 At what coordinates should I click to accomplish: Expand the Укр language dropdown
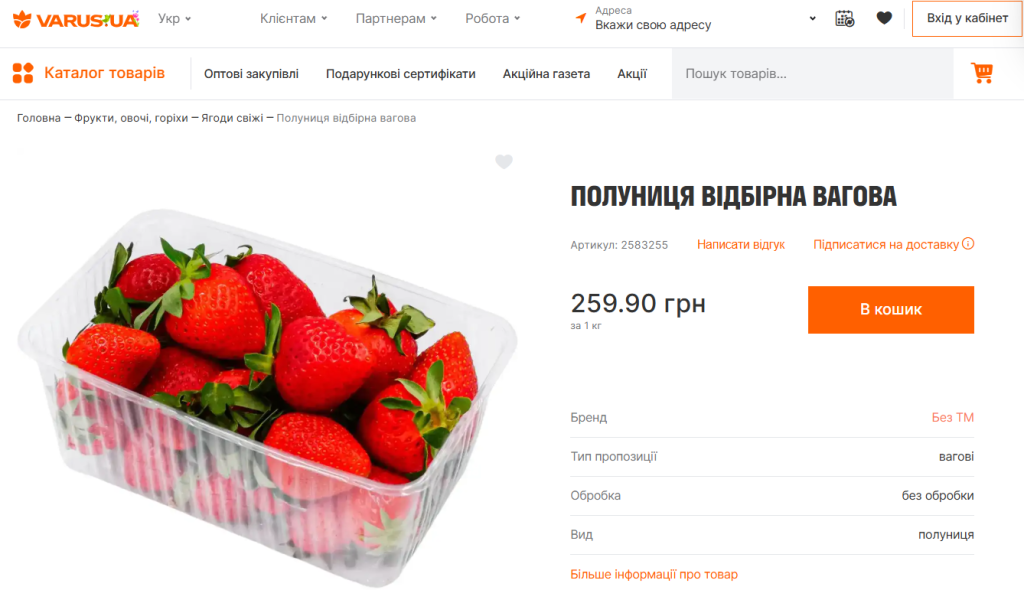[174, 18]
